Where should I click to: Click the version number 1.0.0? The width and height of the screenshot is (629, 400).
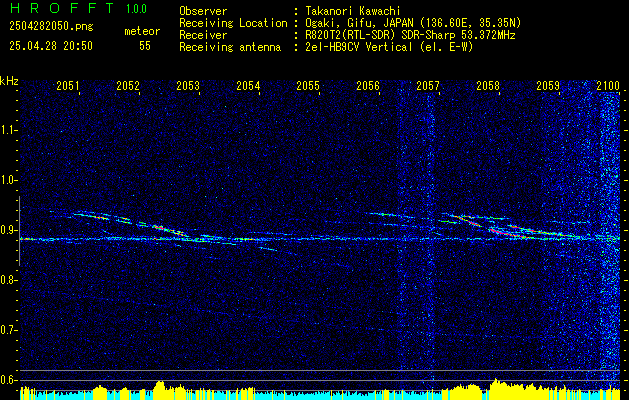136,9
